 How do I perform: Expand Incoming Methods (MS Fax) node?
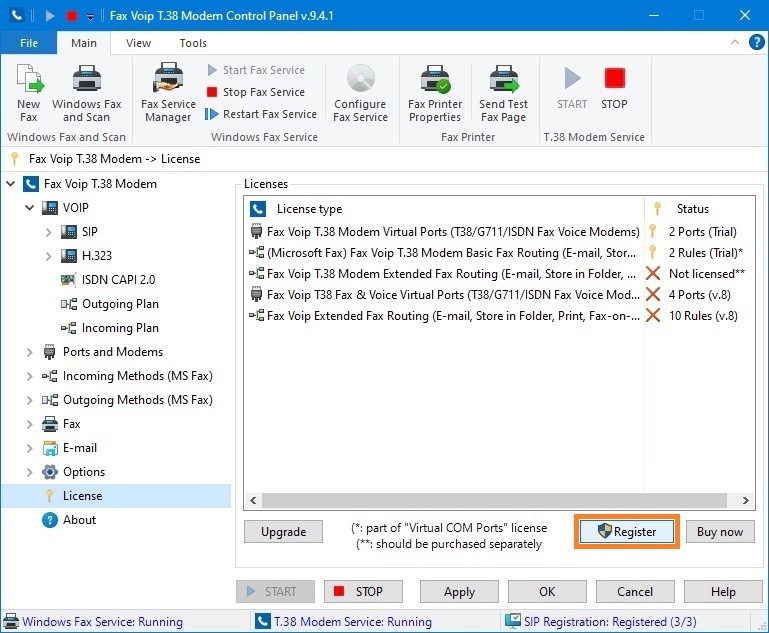coord(29,376)
